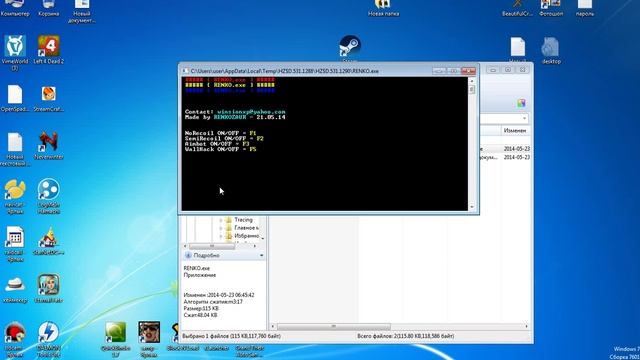Click folder tree scrollbar left arrow
Viewport: 640px width, 360px height.
tap(185, 246)
